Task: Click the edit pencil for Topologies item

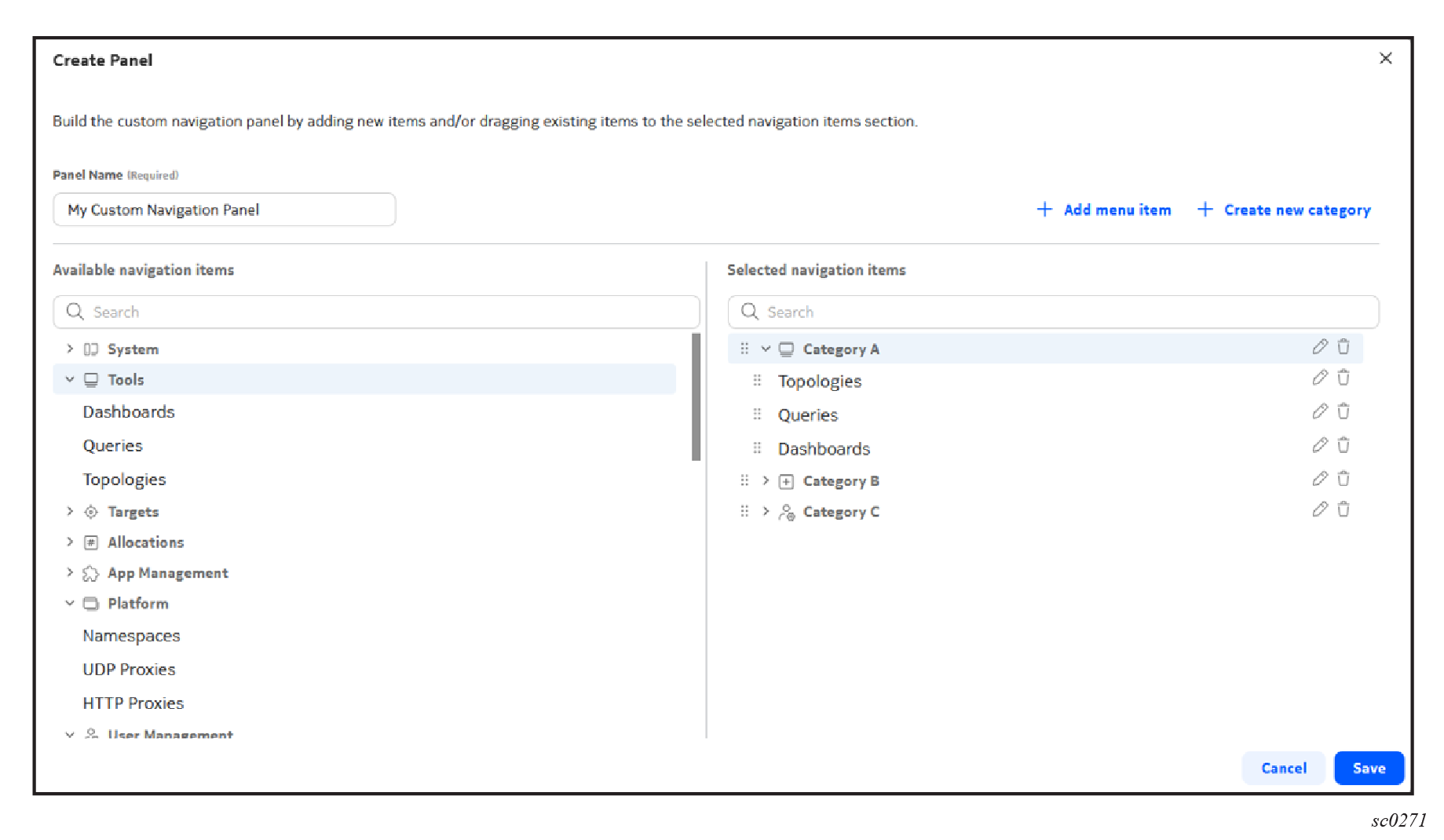Action: (x=1319, y=378)
